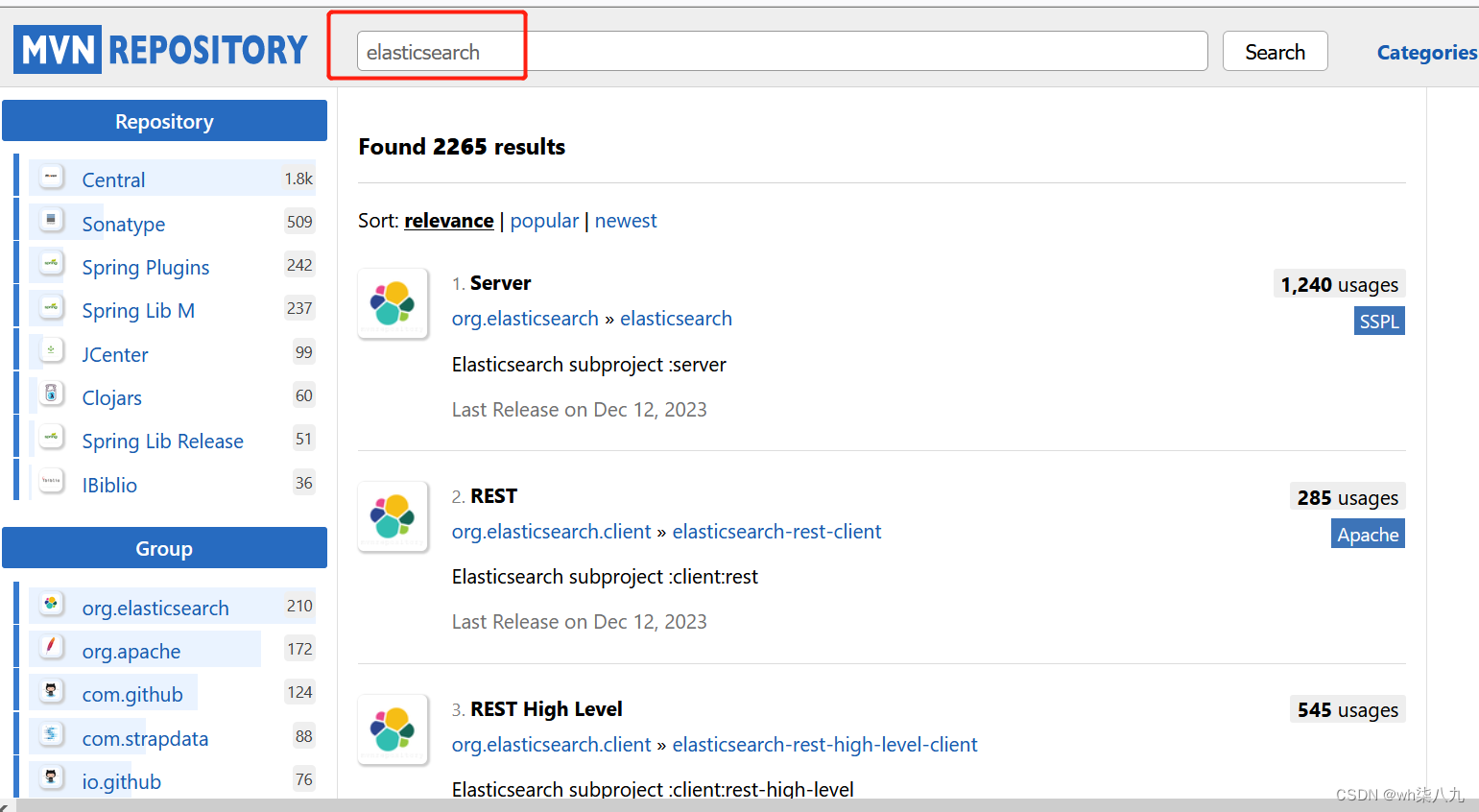Click the Repository panel header
The width and height of the screenshot is (1479, 812).
click(164, 121)
